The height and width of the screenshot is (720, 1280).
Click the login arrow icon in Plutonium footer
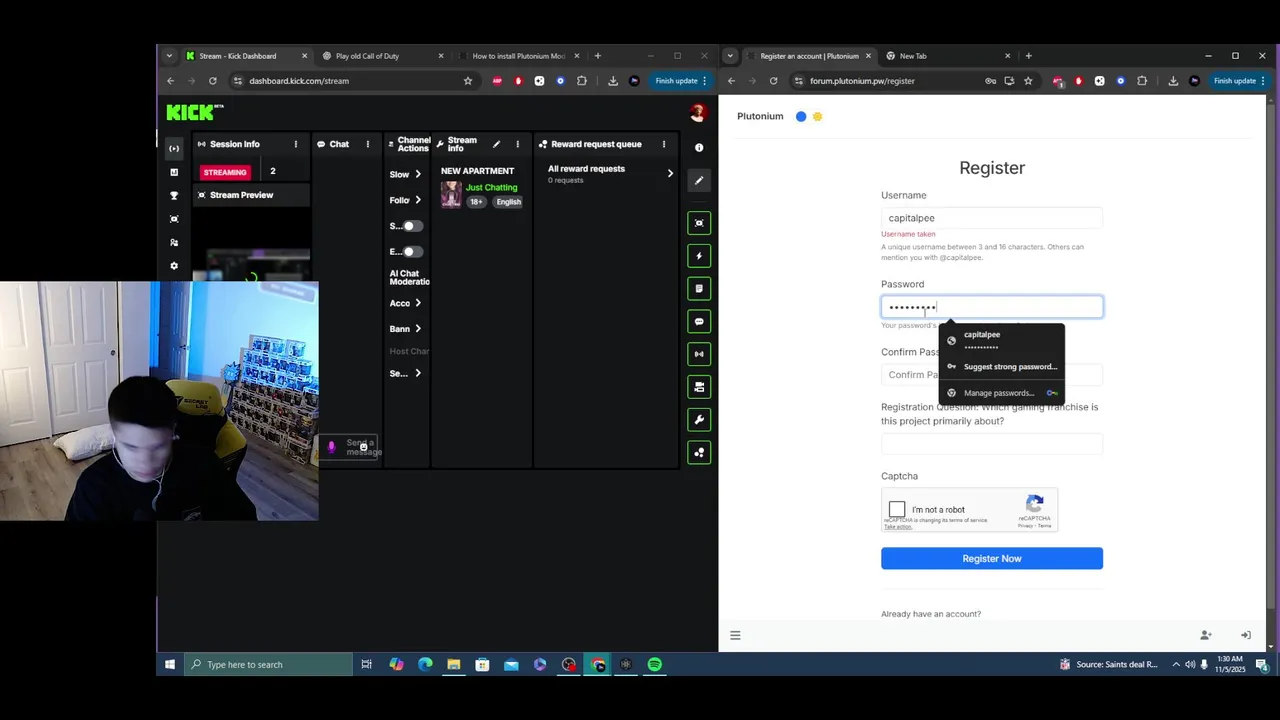coord(1245,635)
